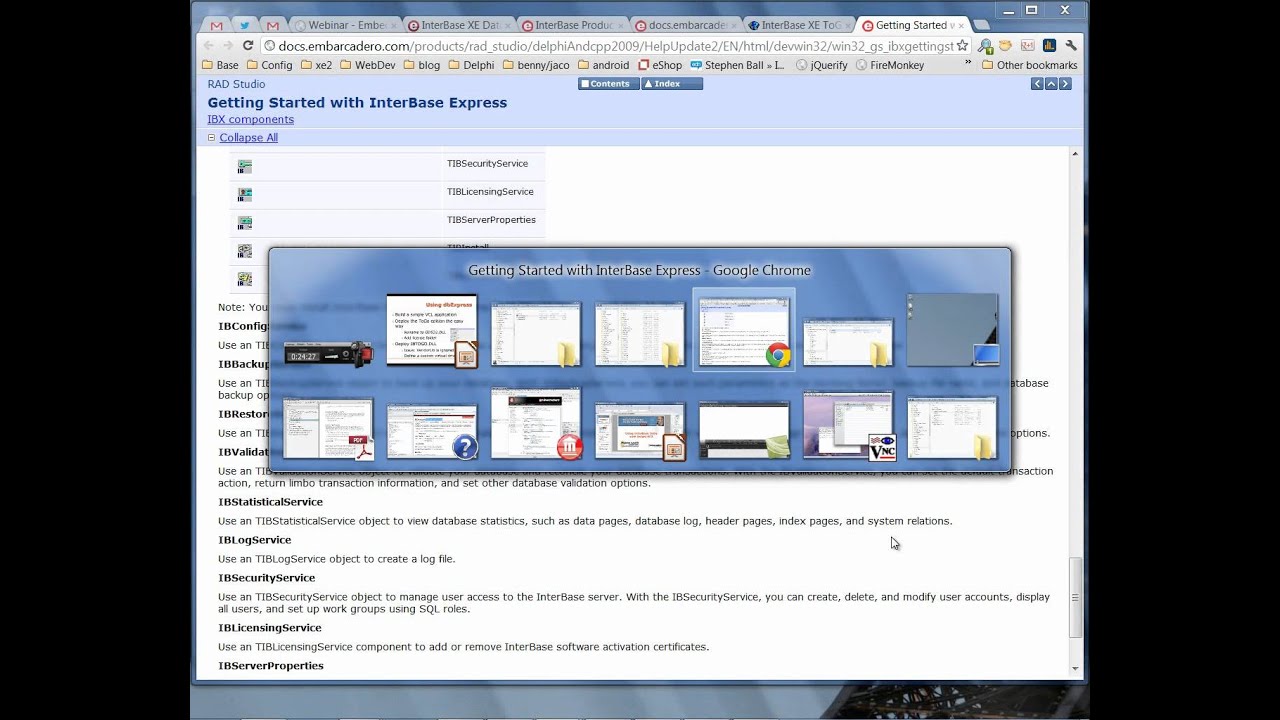
Task: Click the minus icon beside 'Collapse All'
Action: [x=211, y=138]
